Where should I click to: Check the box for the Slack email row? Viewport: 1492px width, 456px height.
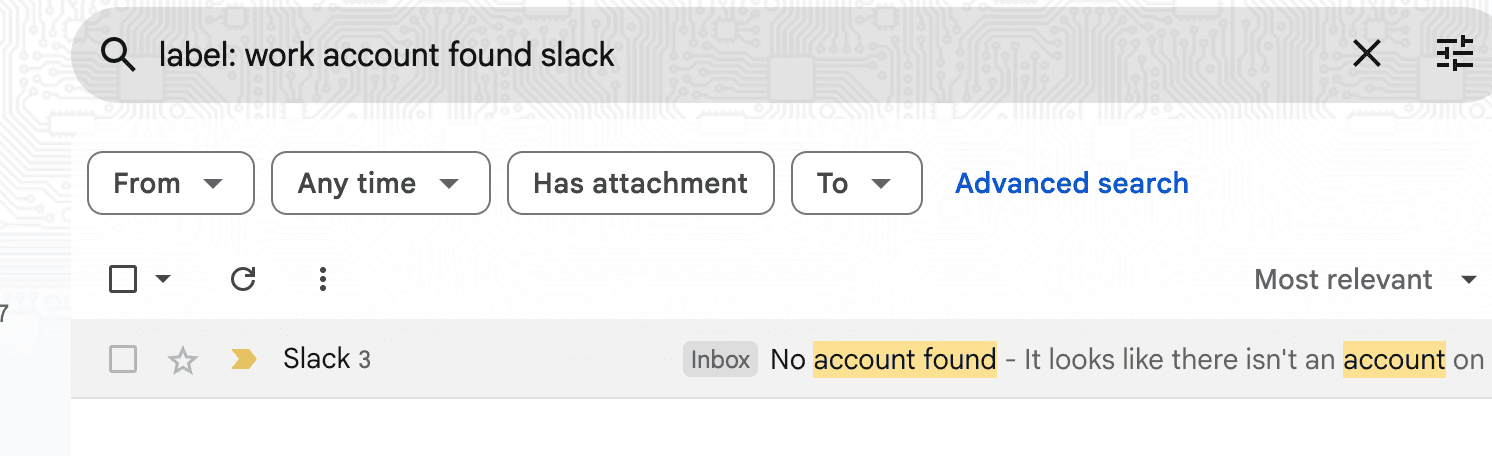[x=123, y=359]
